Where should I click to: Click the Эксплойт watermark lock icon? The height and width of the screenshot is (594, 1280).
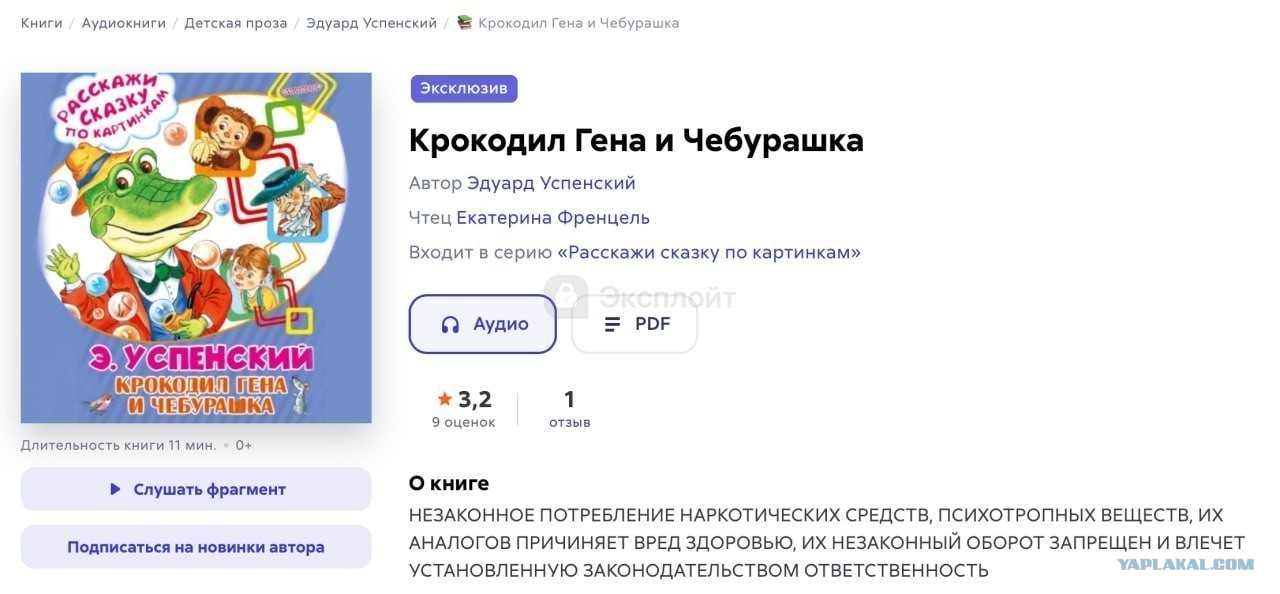[x=566, y=297]
